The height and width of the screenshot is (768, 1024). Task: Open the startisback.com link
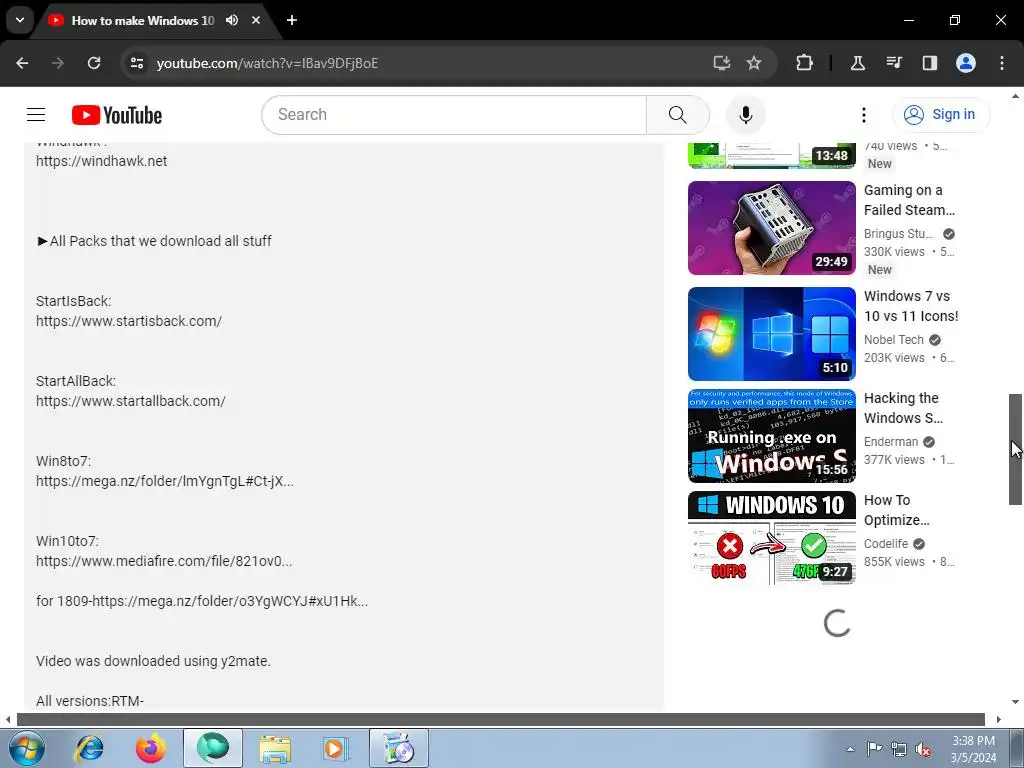129,321
